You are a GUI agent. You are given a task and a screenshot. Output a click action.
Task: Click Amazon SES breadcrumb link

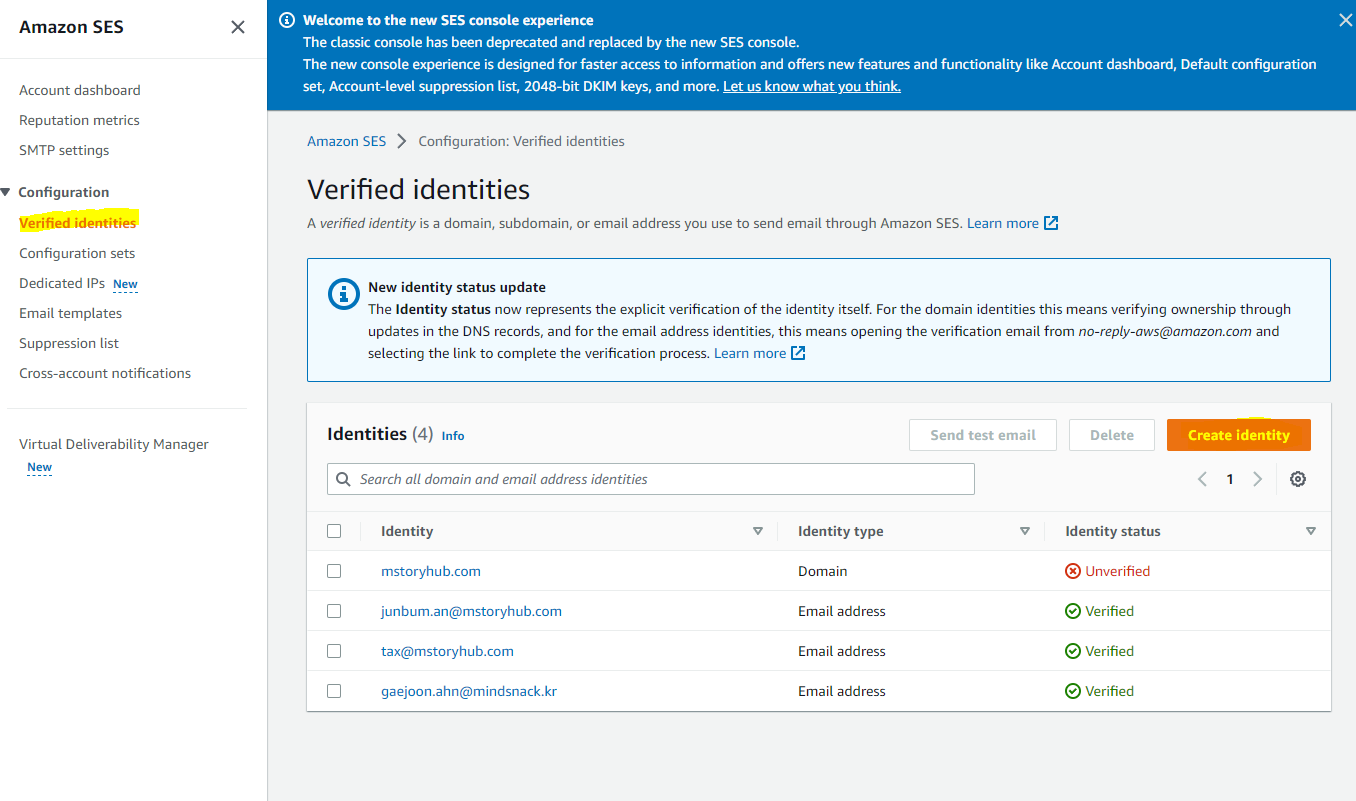coord(346,141)
